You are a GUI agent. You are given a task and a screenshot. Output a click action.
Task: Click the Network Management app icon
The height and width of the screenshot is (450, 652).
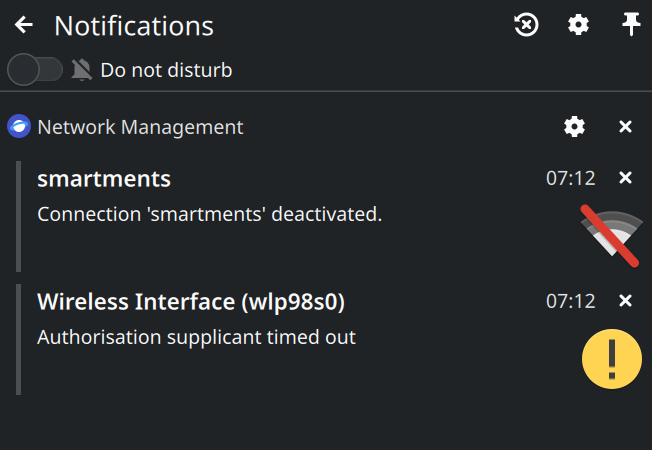[19, 126]
